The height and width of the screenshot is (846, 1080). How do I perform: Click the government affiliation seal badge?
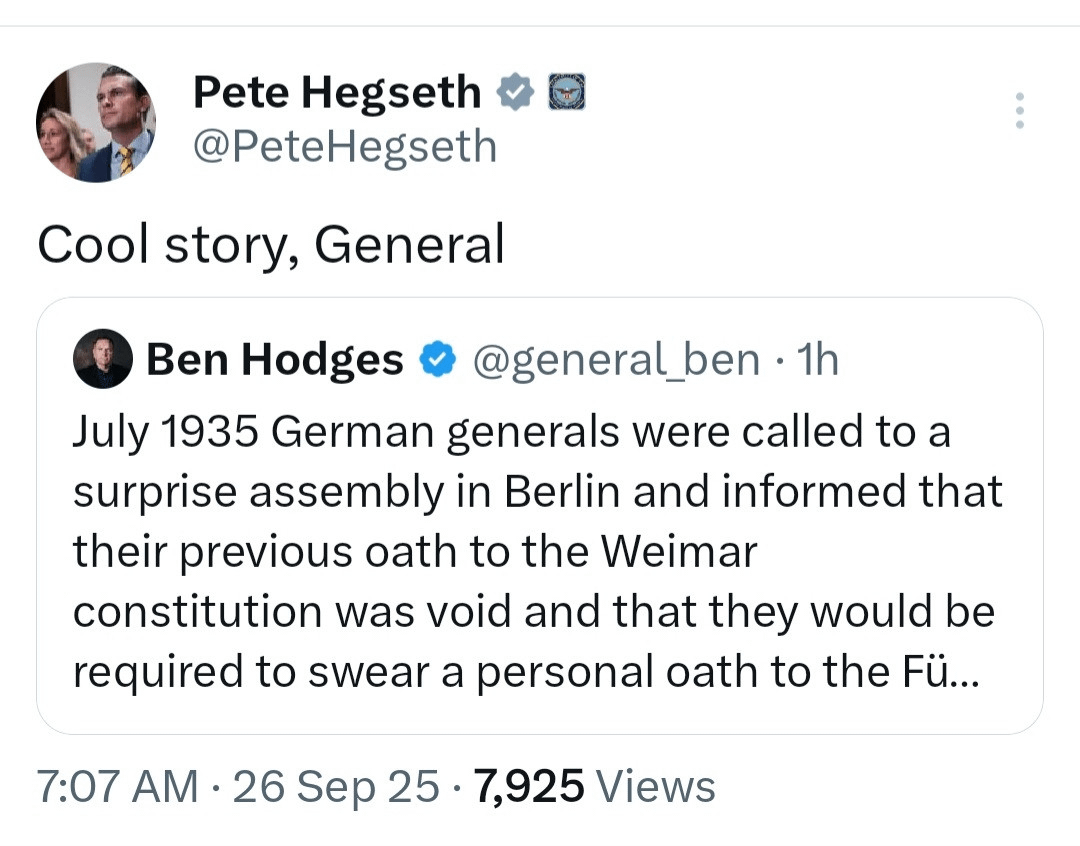566,93
